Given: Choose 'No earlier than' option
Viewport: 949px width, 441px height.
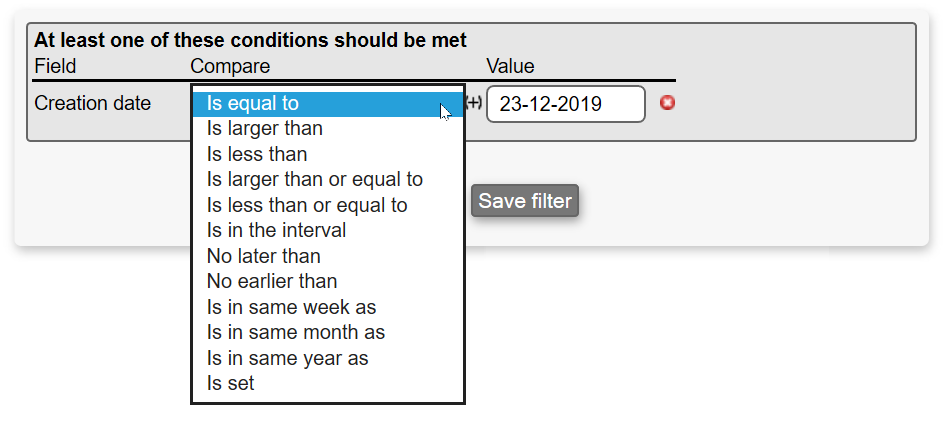Looking at the screenshot, I should point(272,281).
